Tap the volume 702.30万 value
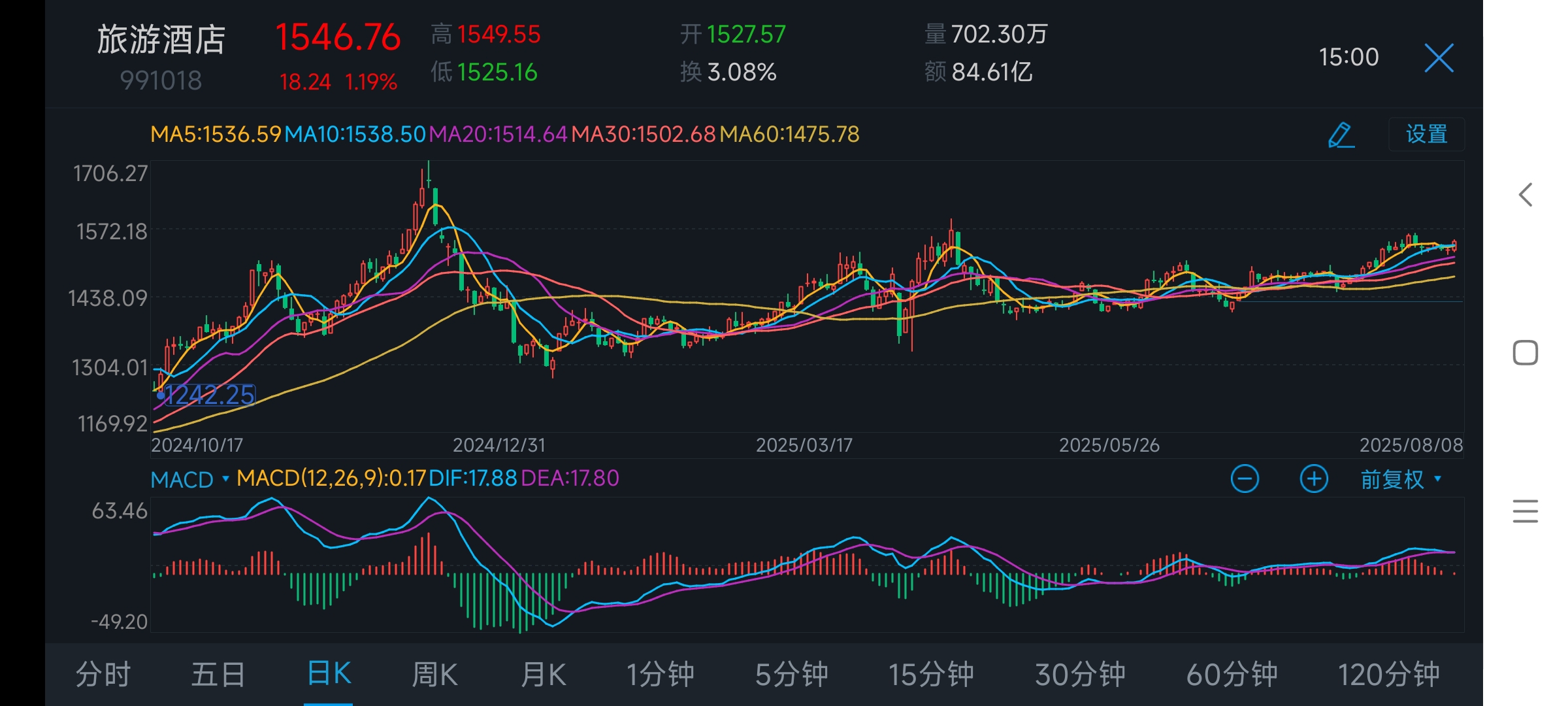The height and width of the screenshot is (706, 1568). click(1000, 35)
